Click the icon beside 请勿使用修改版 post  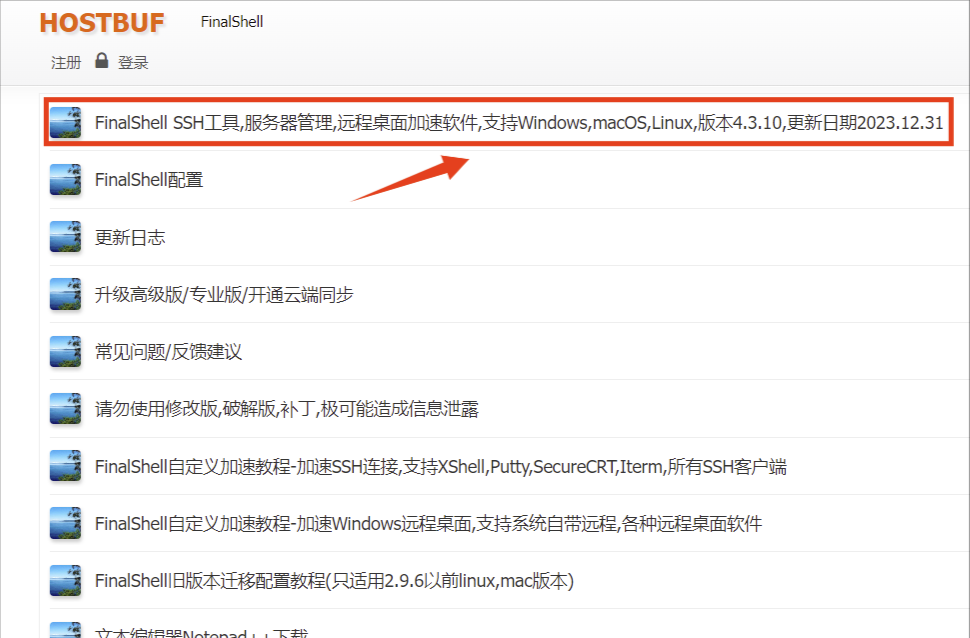66,408
